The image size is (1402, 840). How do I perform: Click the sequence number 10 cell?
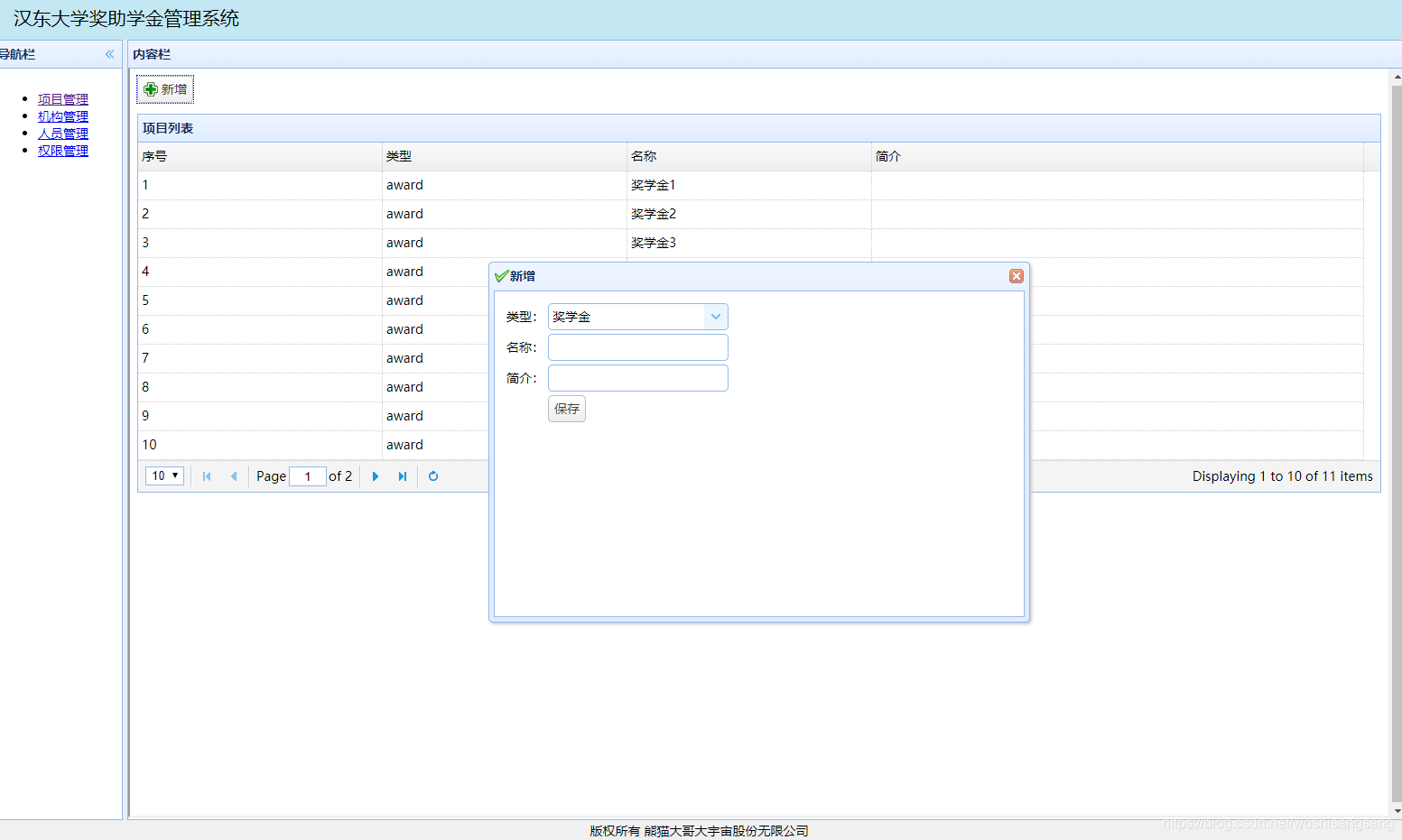(x=260, y=445)
